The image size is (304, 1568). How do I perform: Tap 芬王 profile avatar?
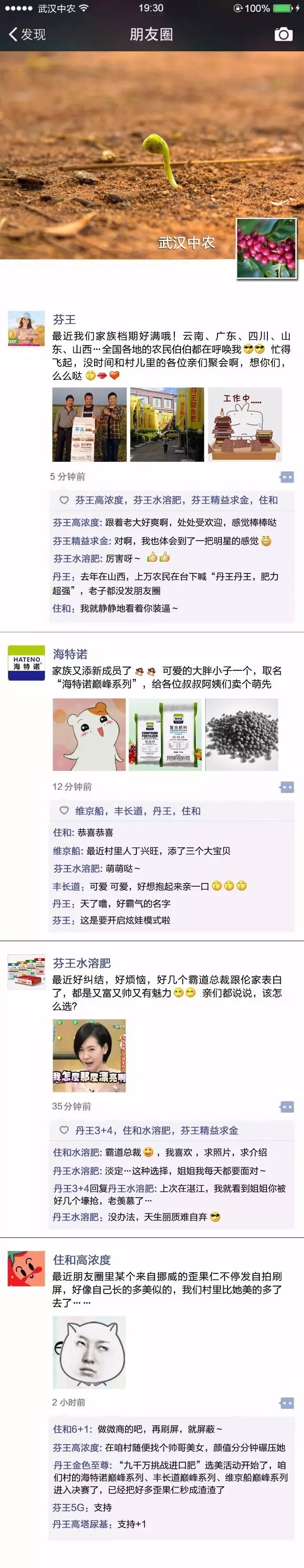26,329
